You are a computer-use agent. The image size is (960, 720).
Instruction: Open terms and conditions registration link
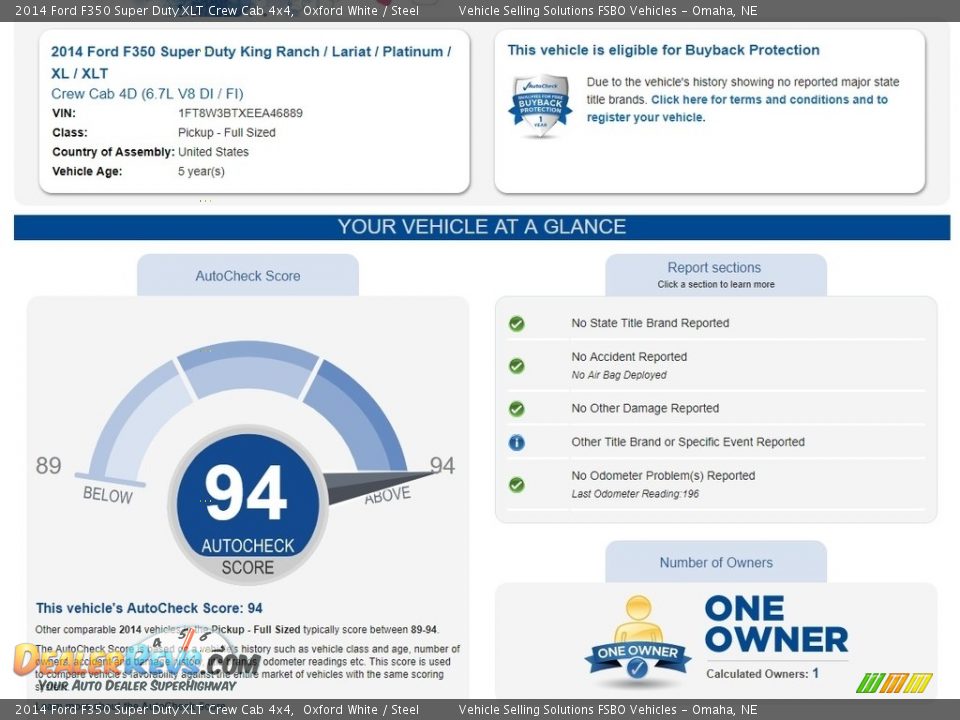pyautogui.click(x=737, y=108)
